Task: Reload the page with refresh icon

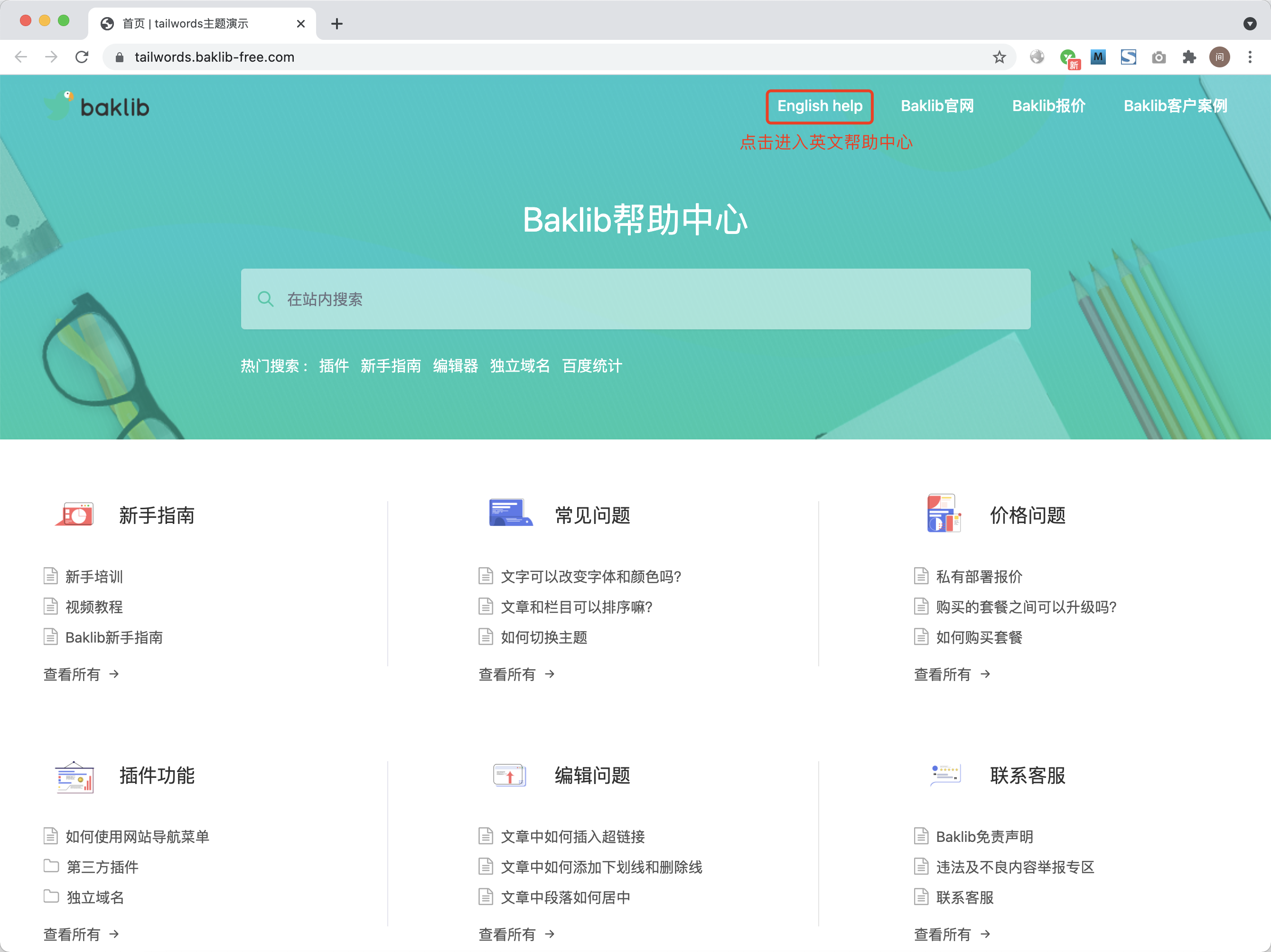Action: (x=82, y=57)
